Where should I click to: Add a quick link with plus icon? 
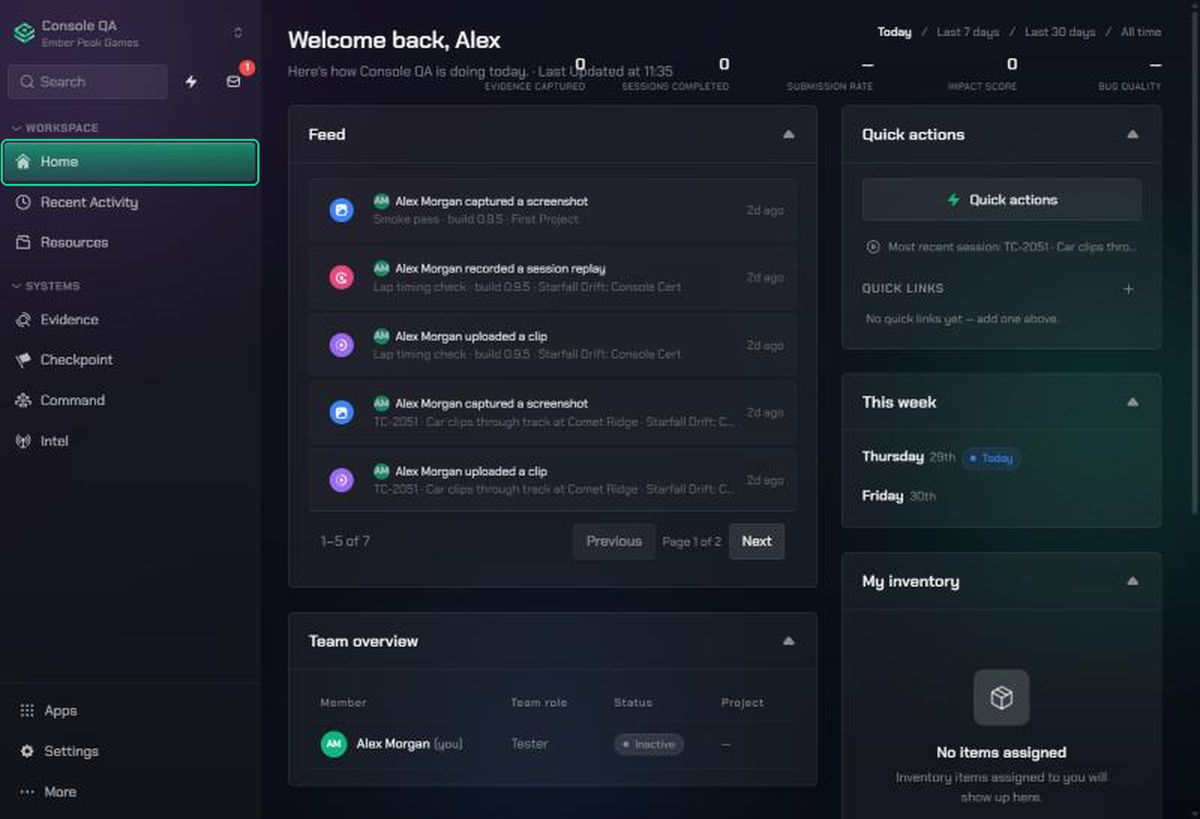(1128, 289)
